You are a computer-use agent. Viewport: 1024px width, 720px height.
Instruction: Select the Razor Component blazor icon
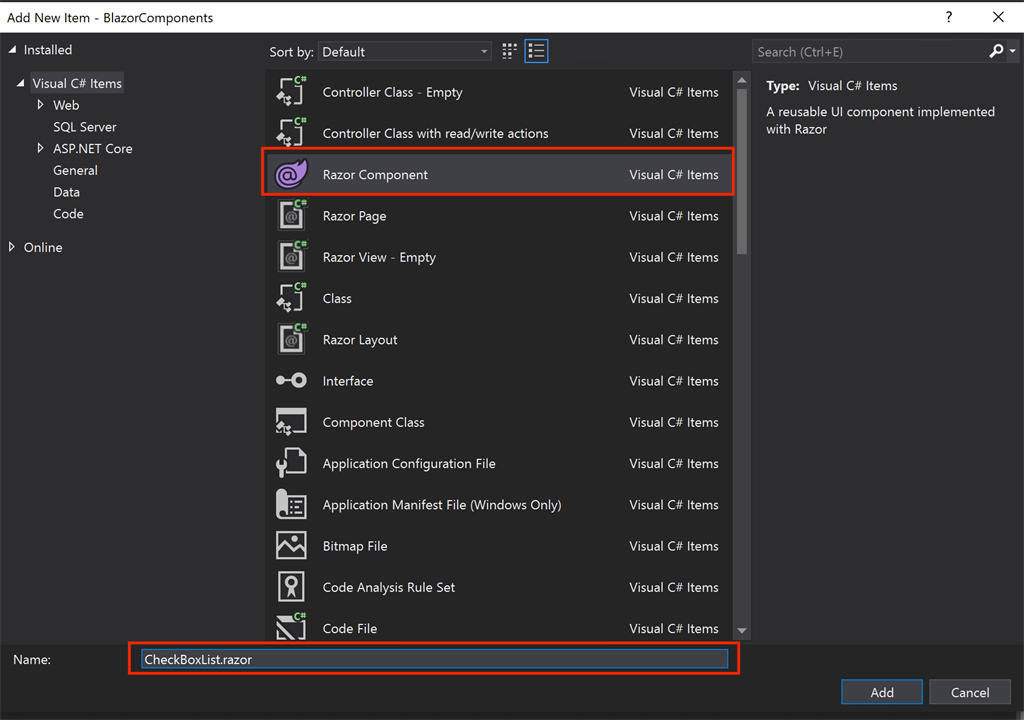(x=291, y=174)
